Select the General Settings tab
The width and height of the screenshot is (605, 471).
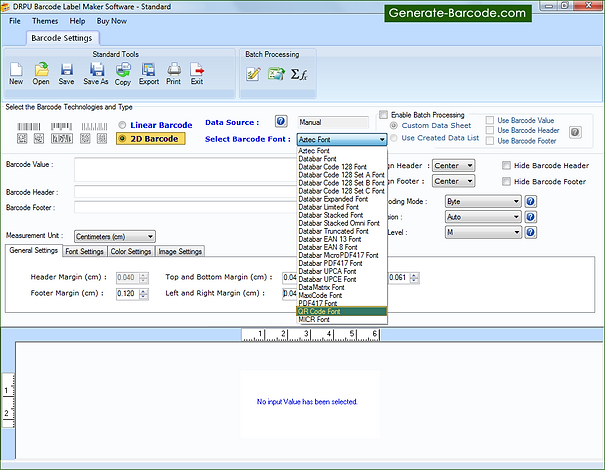(34, 250)
